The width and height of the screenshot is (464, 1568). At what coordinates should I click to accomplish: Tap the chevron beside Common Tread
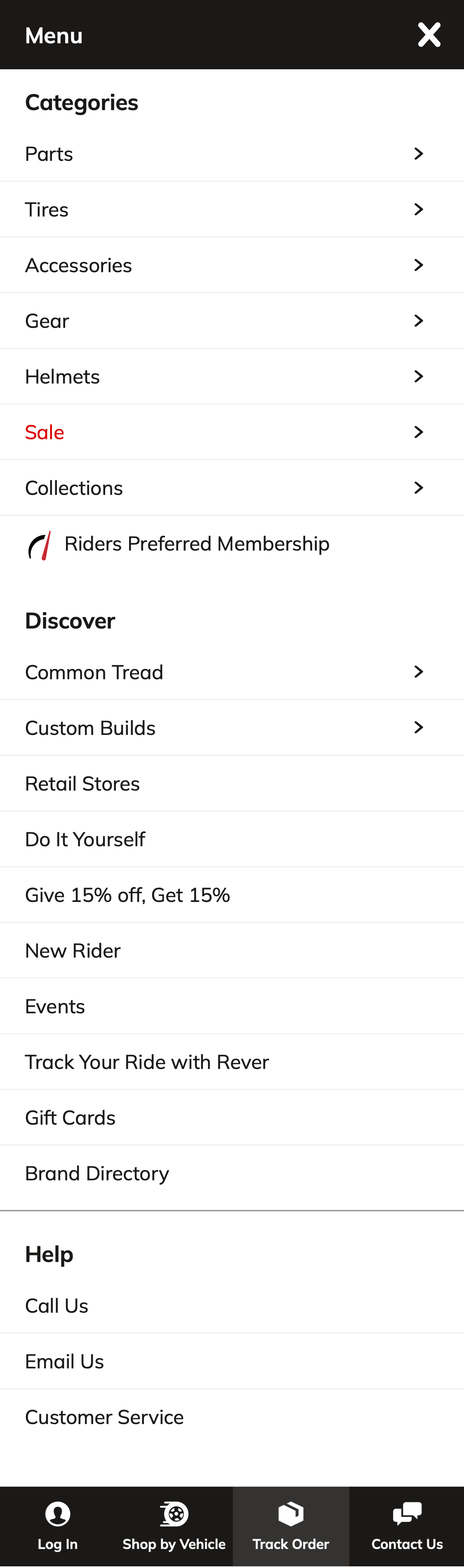[418, 671]
